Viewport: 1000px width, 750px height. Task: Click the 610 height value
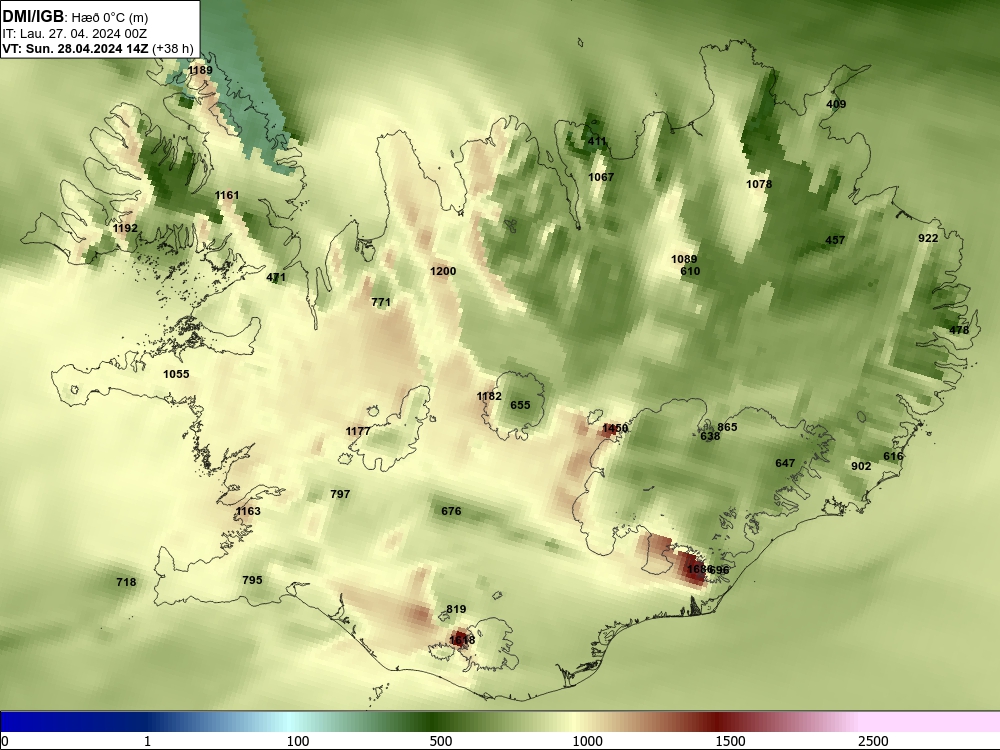tap(690, 272)
